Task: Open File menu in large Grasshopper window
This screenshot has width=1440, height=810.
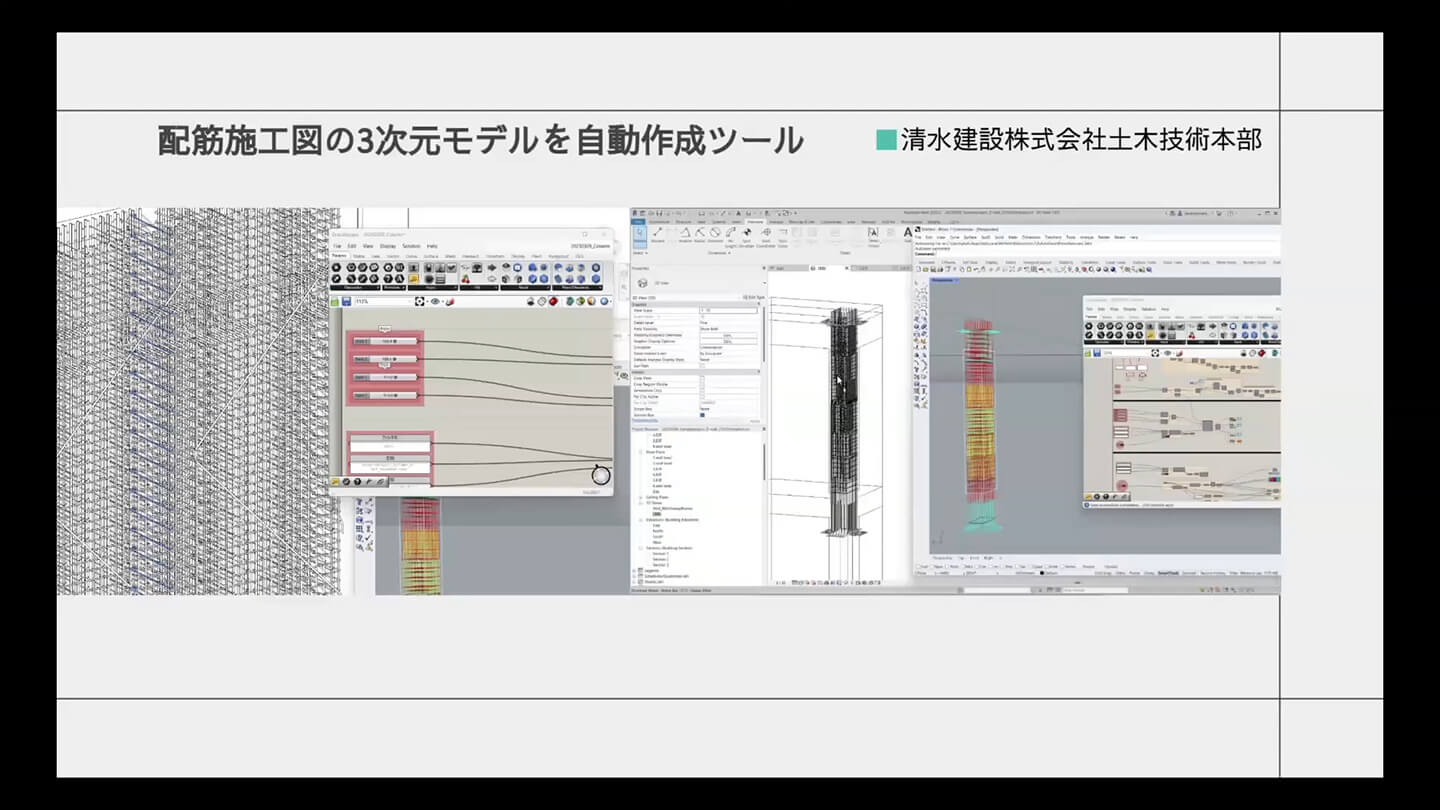Action: point(337,246)
